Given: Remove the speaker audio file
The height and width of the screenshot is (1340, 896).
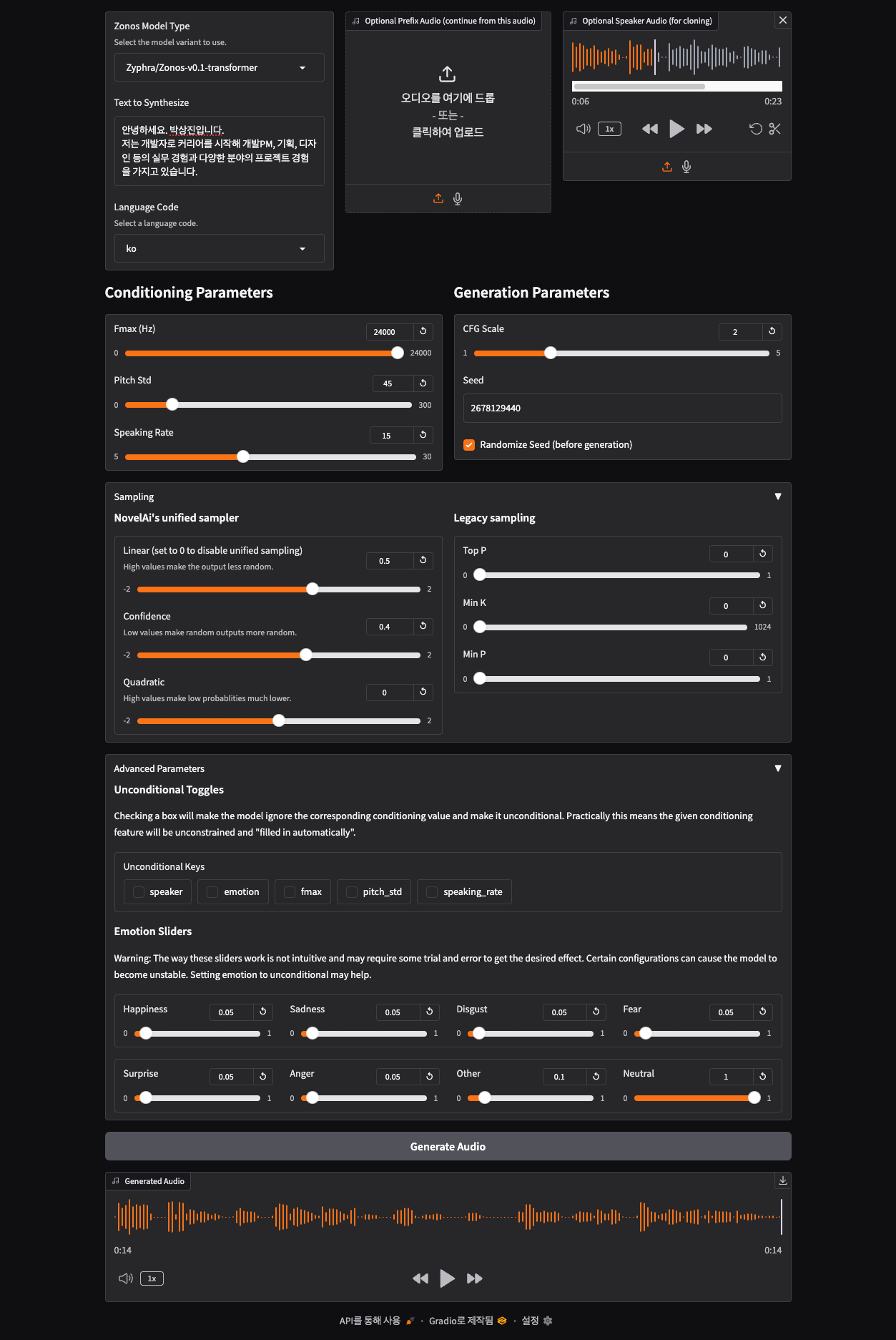Looking at the screenshot, I should point(783,20).
